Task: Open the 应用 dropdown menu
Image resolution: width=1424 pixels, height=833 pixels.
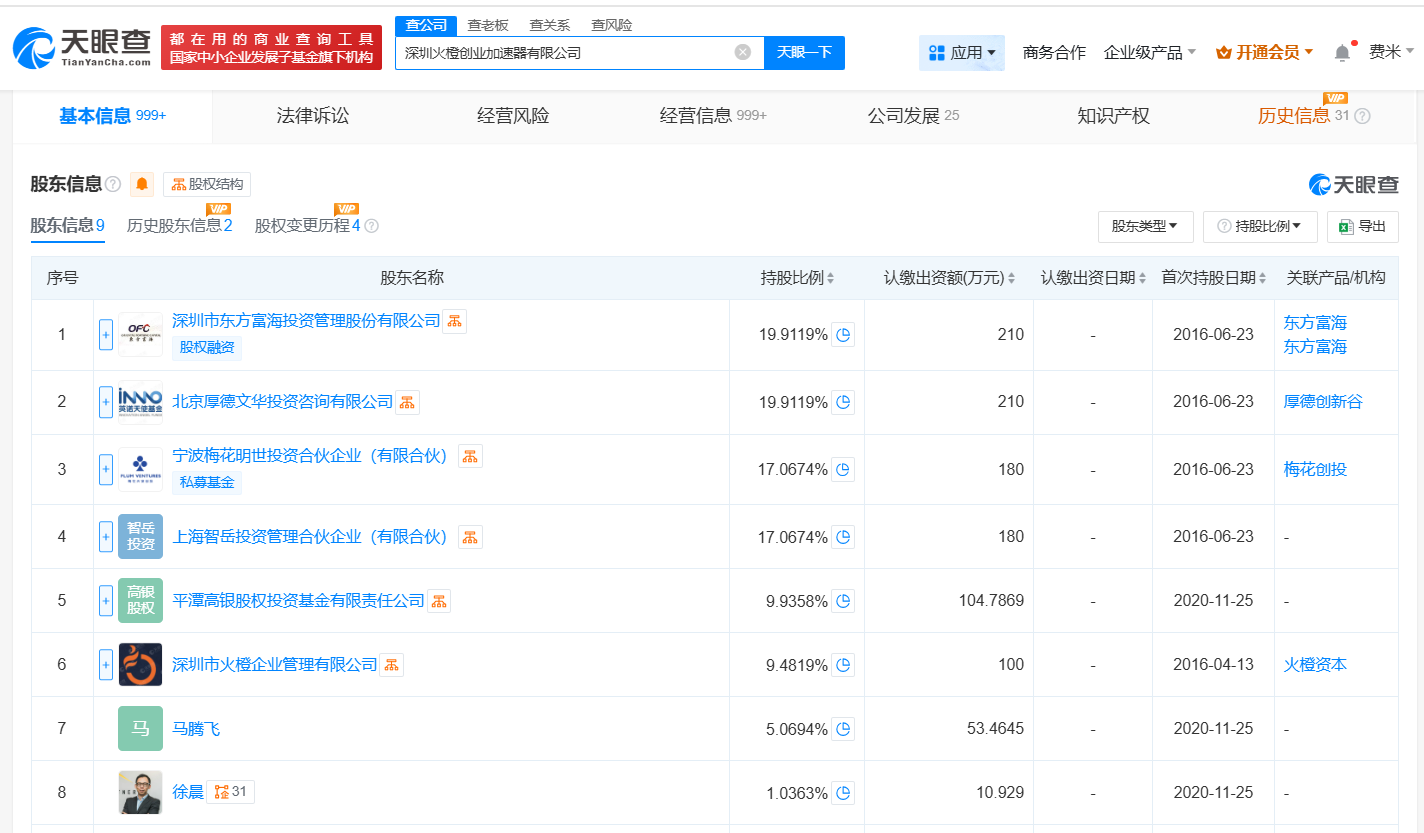Action: [961, 53]
